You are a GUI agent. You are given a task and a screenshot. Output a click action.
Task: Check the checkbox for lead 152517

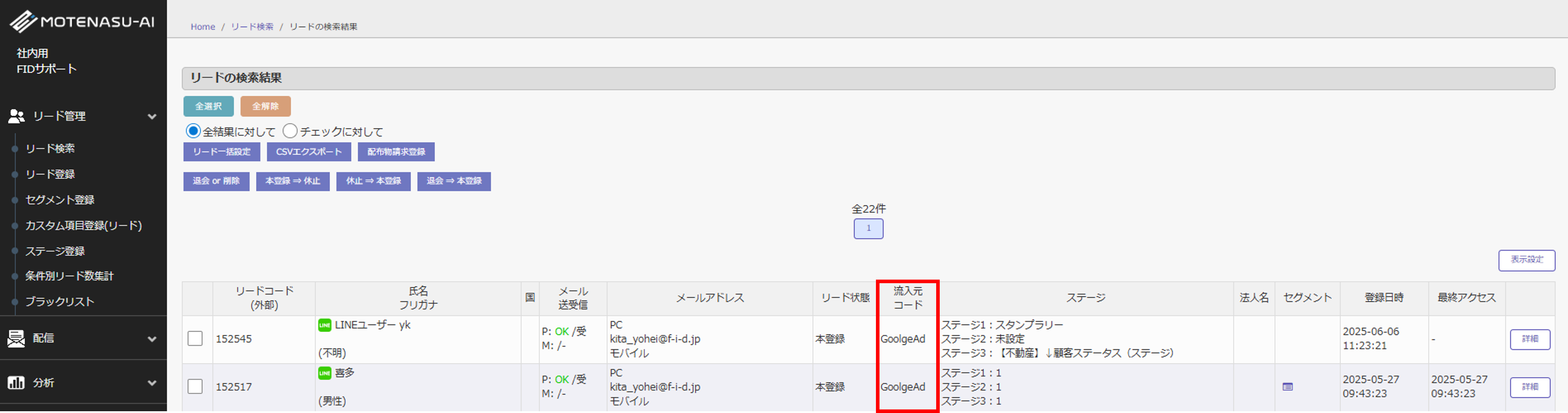pyautogui.click(x=195, y=387)
